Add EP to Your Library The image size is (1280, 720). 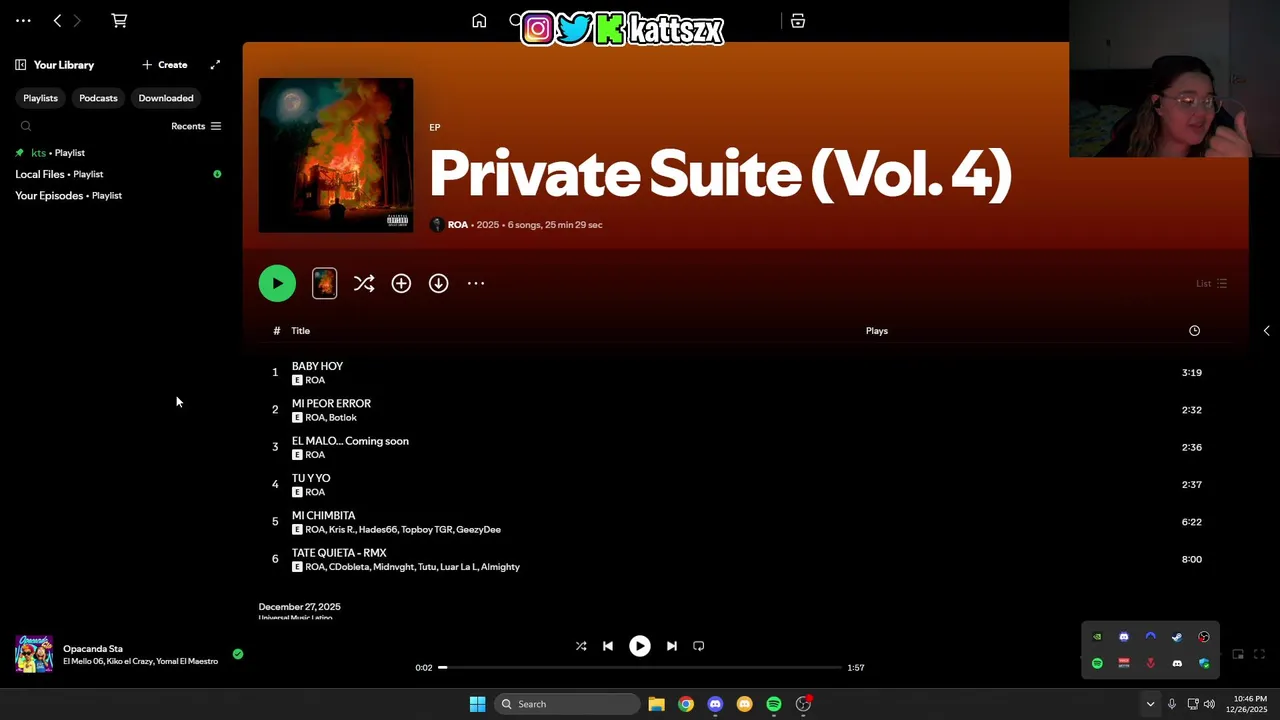pyautogui.click(x=401, y=284)
